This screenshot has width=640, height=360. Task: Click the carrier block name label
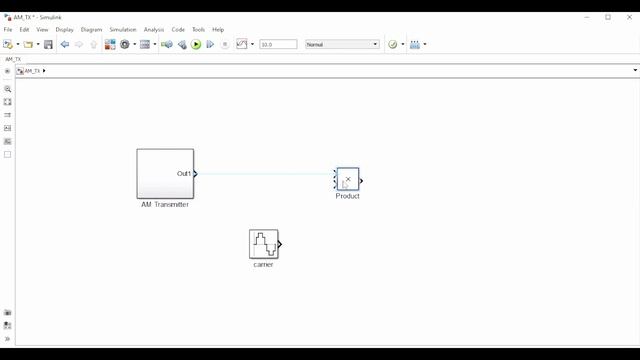(x=263, y=264)
